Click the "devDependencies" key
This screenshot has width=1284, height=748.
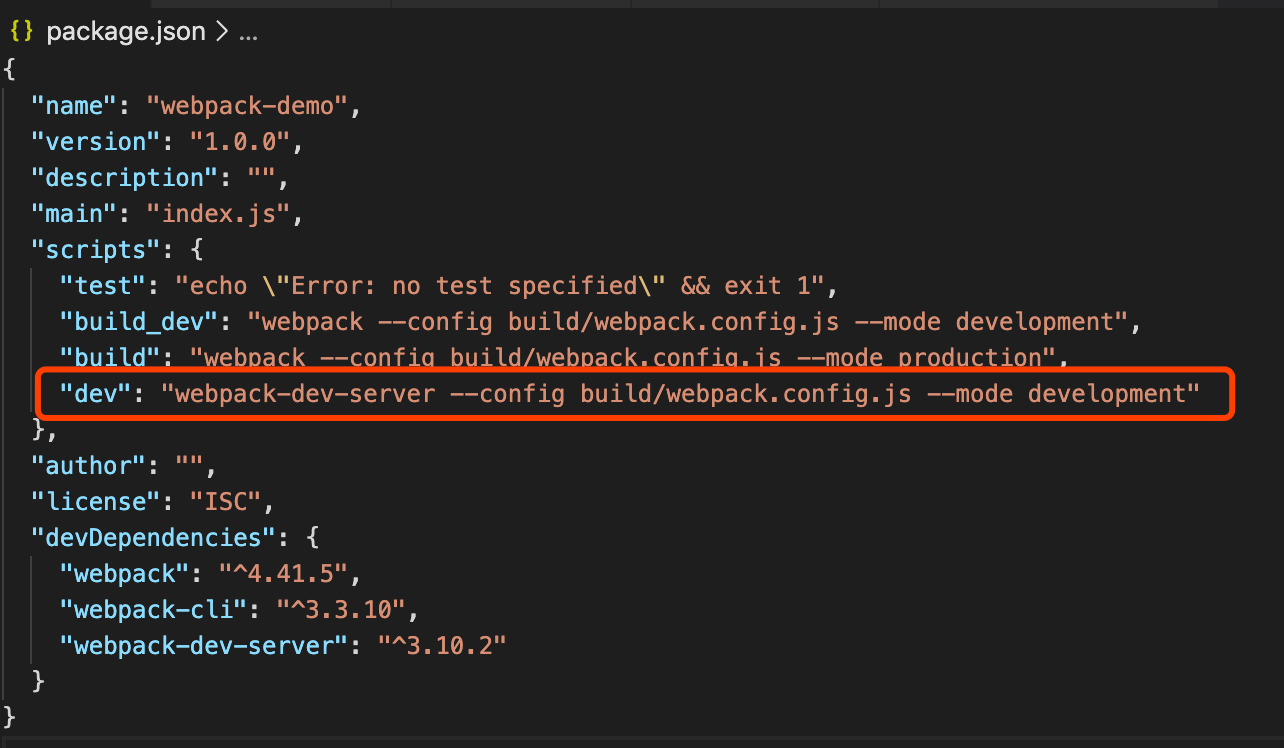pyautogui.click(x=153, y=537)
